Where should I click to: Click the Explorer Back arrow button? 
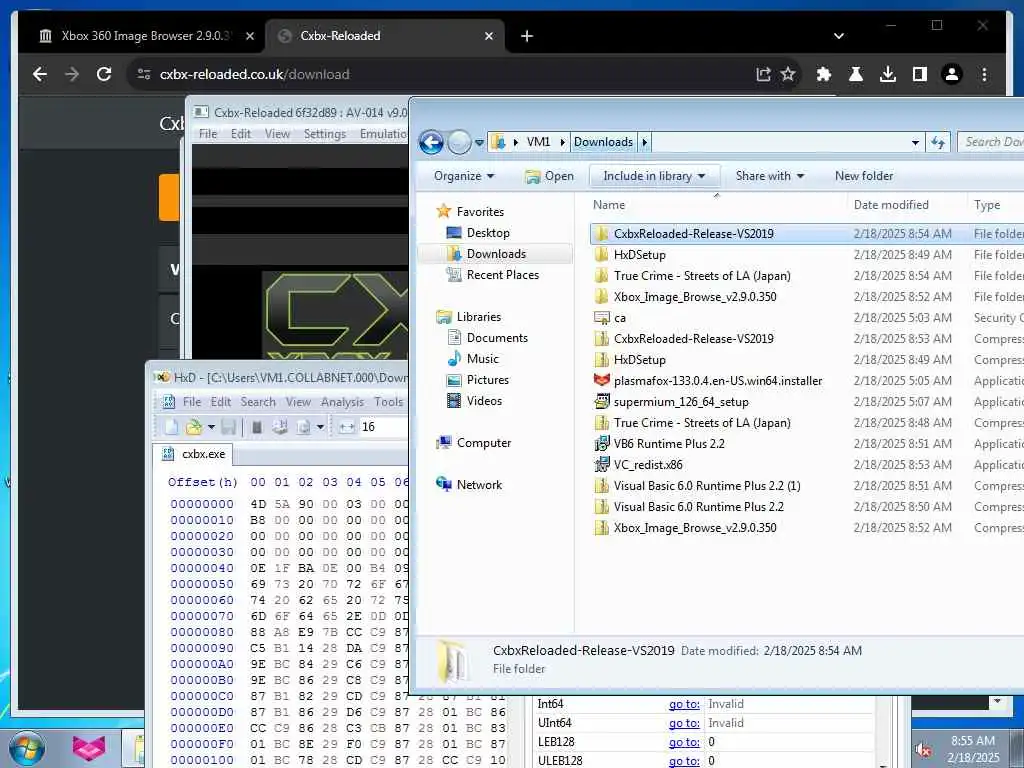431,142
